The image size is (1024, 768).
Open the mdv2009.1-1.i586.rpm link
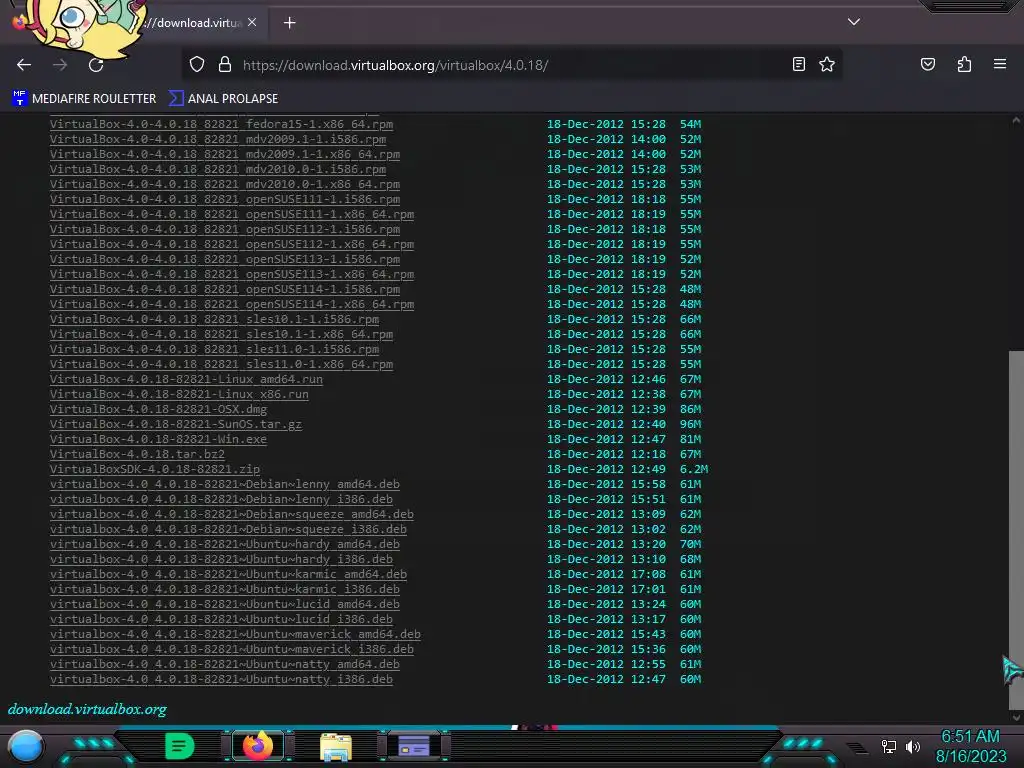coord(217,139)
